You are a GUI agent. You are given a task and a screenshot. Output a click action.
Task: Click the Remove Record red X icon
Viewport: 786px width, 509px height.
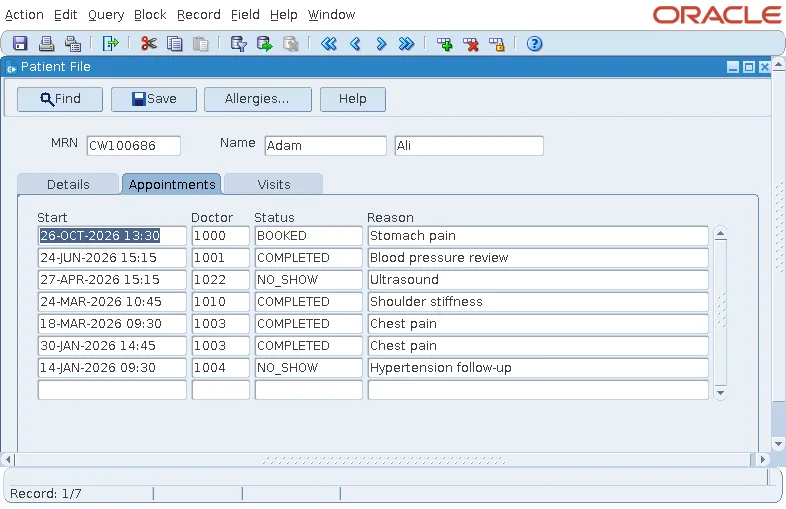471,44
